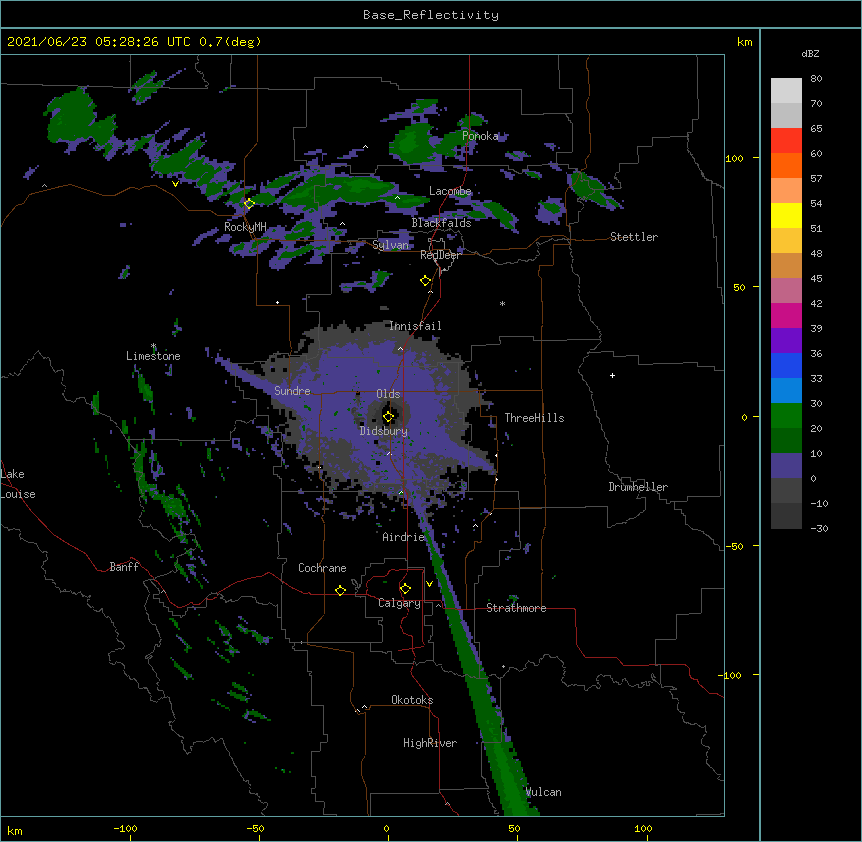Click the yellow diamond marker below Cochrane
862x842 pixels.
pyautogui.click(x=340, y=590)
